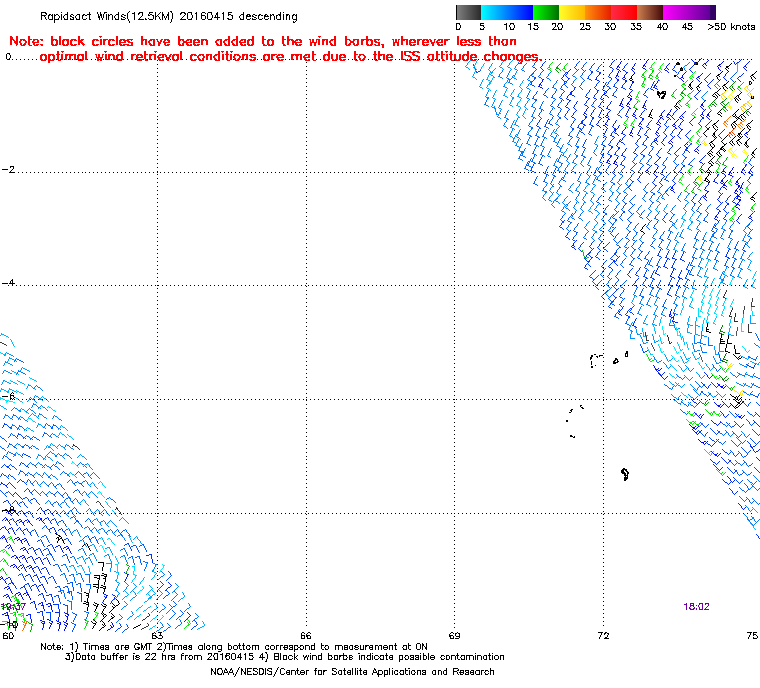Click the latitude label -8
Screen dimensions: 760x688
point(8,511)
